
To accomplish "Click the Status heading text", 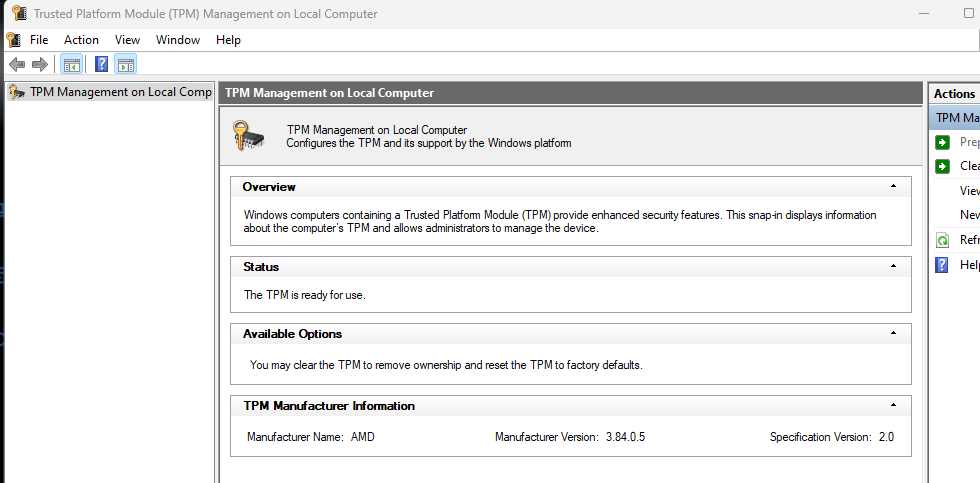I will pos(261,266).
